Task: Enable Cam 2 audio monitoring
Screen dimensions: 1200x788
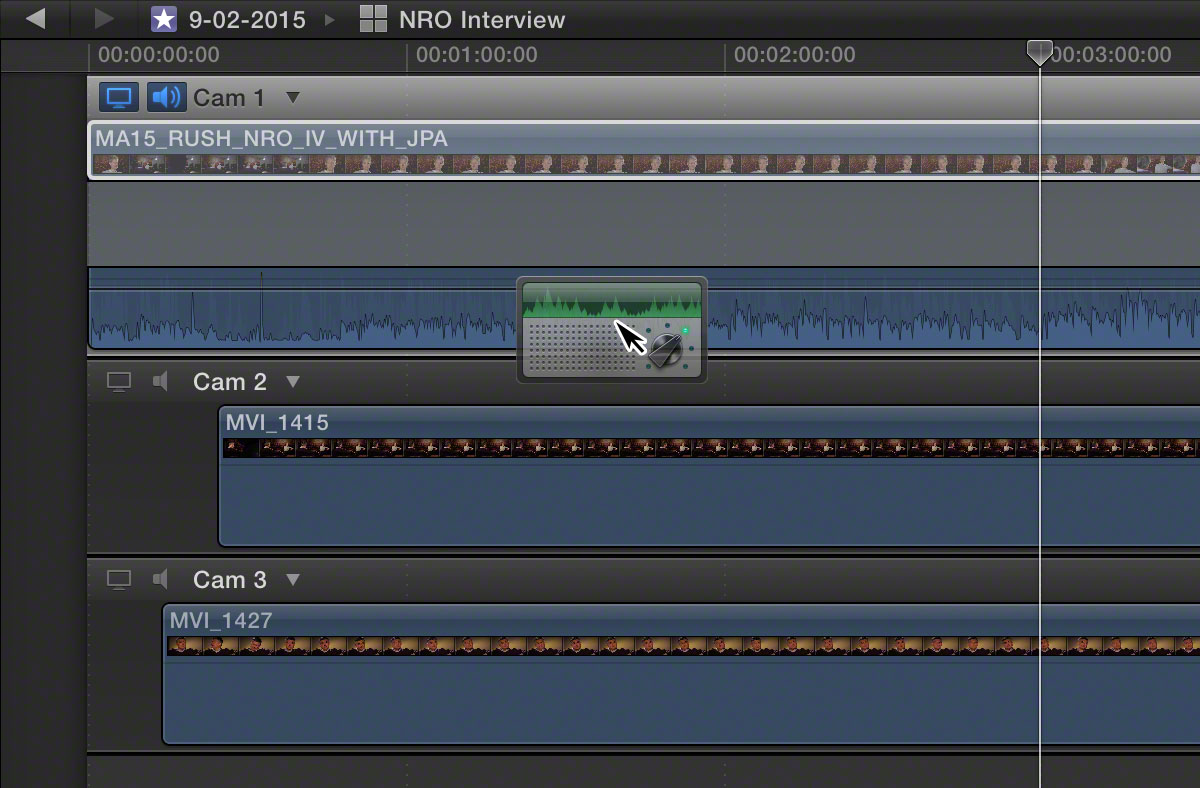Action: [161, 381]
